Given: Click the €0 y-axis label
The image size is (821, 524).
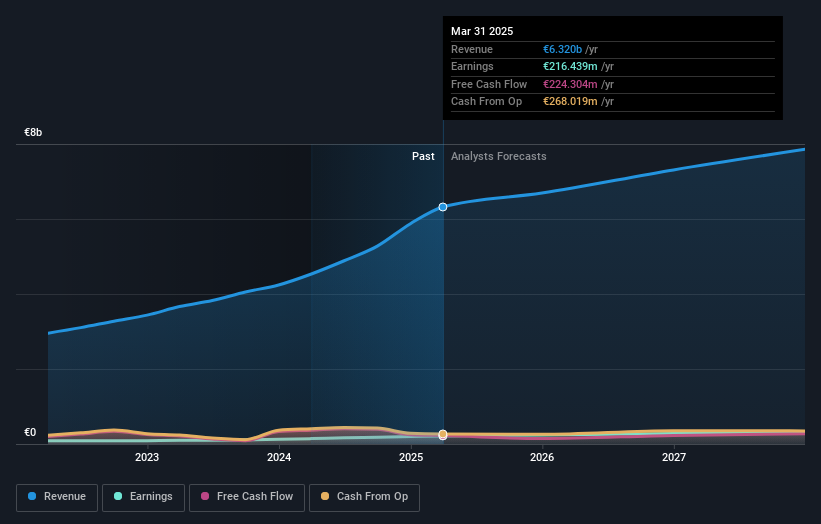Looking at the screenshot, I should (x=30, y=432).
